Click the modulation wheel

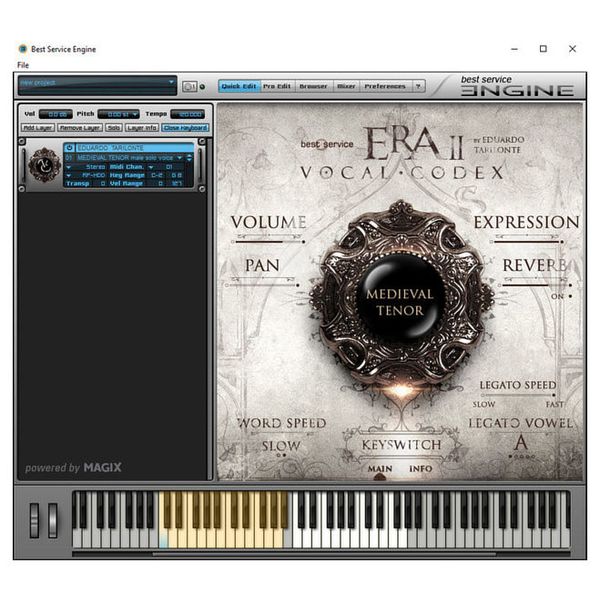click(x=52, y=520)
